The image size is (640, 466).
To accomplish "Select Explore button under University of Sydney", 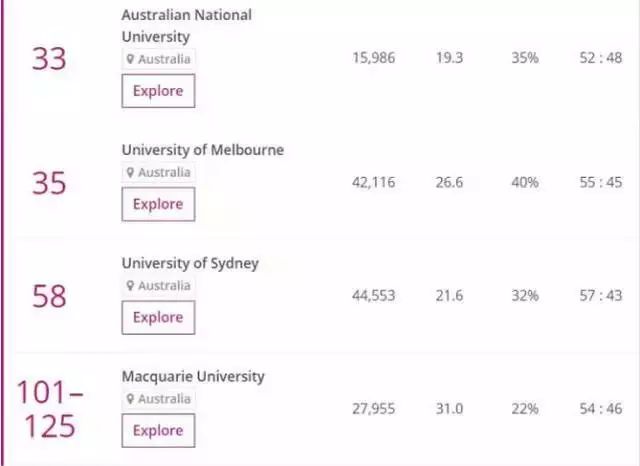I will [158, 317].
